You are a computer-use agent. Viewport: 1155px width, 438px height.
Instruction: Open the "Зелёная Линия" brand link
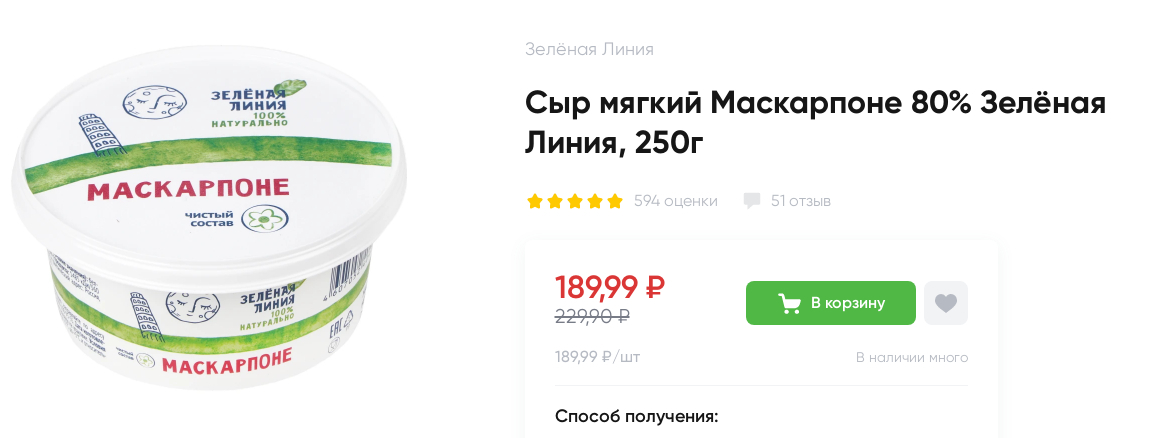pyautogui.click(x=589, y=49)
